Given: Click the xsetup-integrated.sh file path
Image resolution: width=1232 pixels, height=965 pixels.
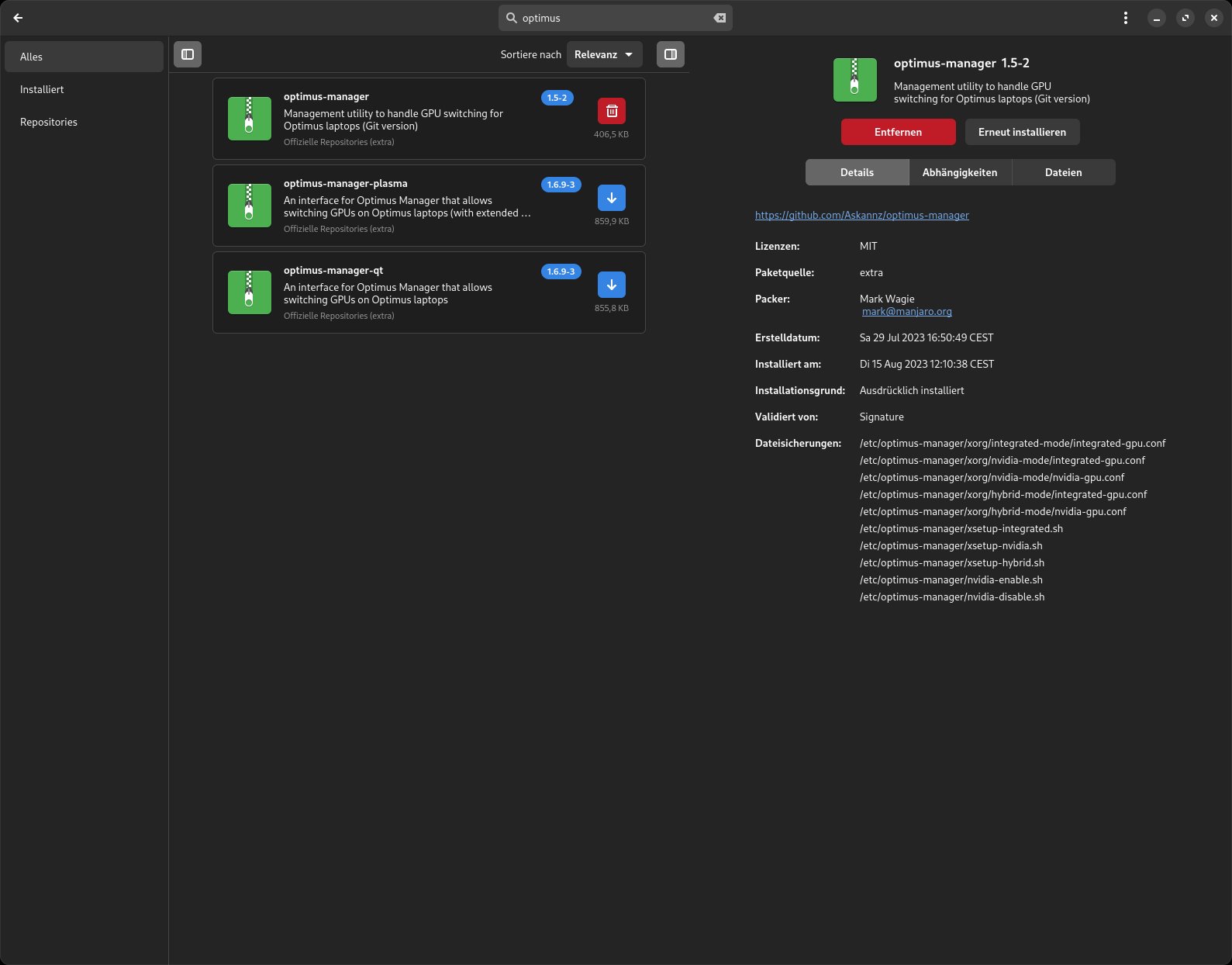Looking at the screenshot, I should pyautogui.click(x=961, y=528).
